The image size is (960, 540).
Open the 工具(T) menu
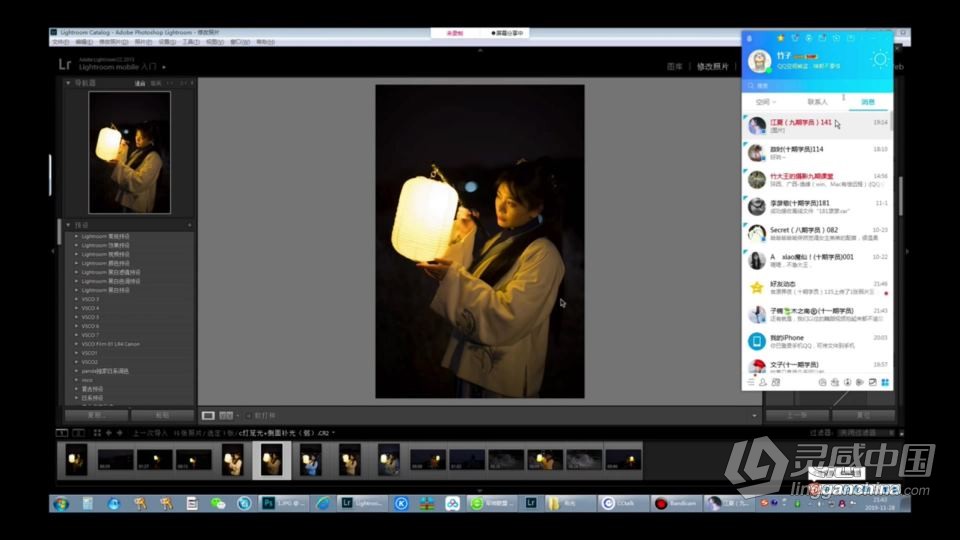pyautogui.click(x=190, y=42)
